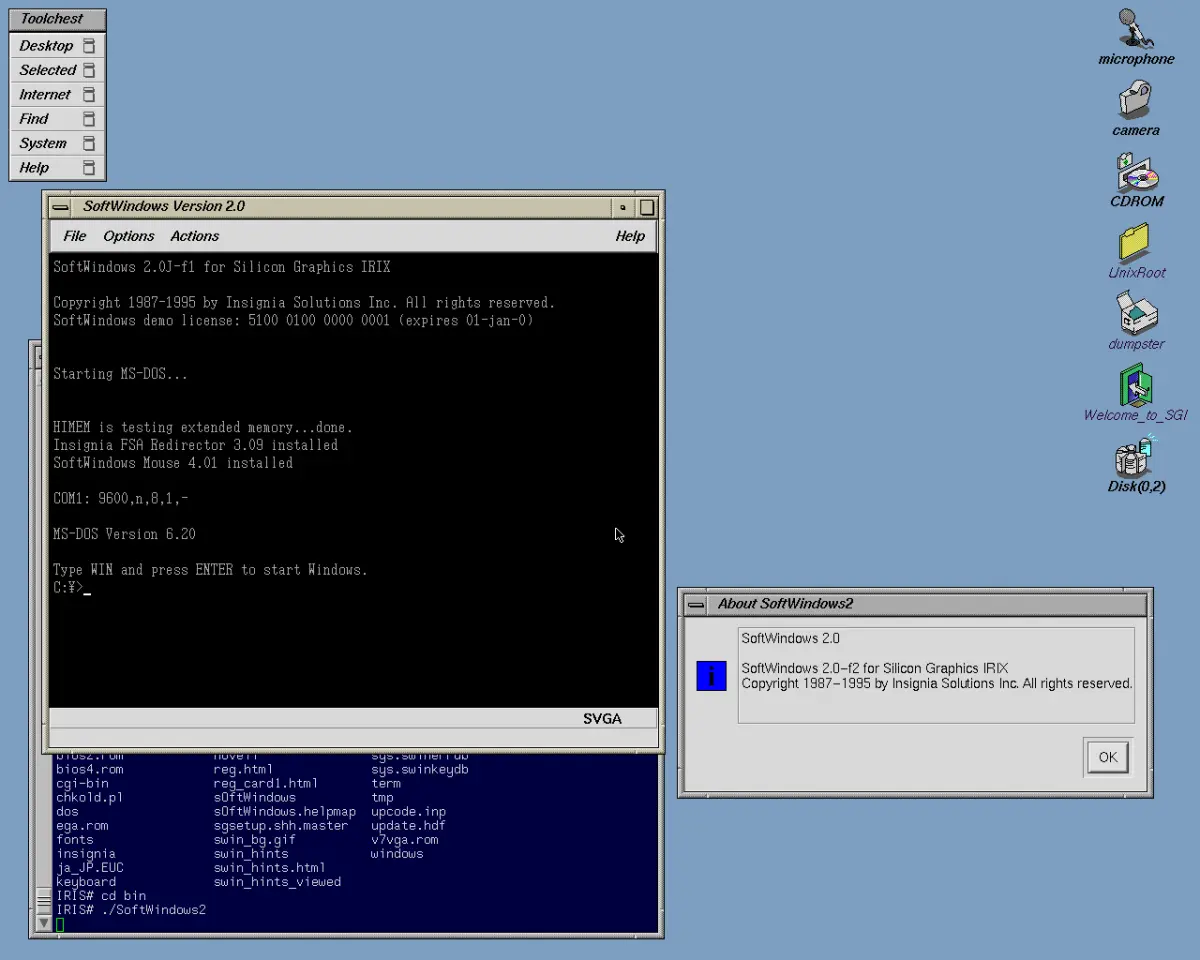Click the SoftWindows Version 2.0 title bar
The height and width of the screenshot is (960, 1200).
341,207
